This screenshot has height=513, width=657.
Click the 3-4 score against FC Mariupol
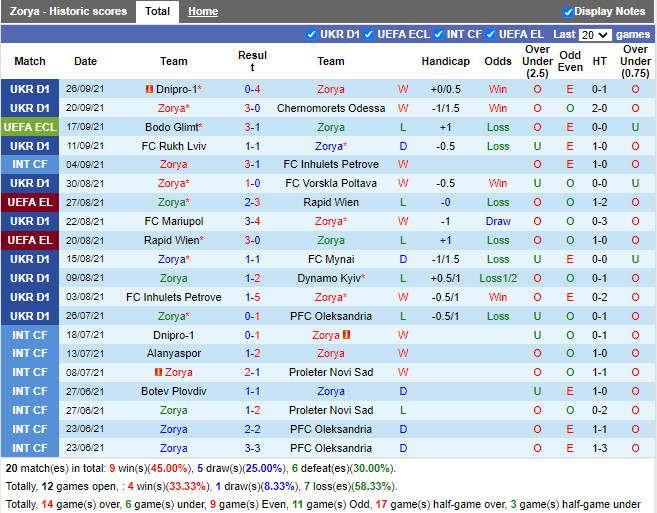pyautogui.click(x=252, y=221)
